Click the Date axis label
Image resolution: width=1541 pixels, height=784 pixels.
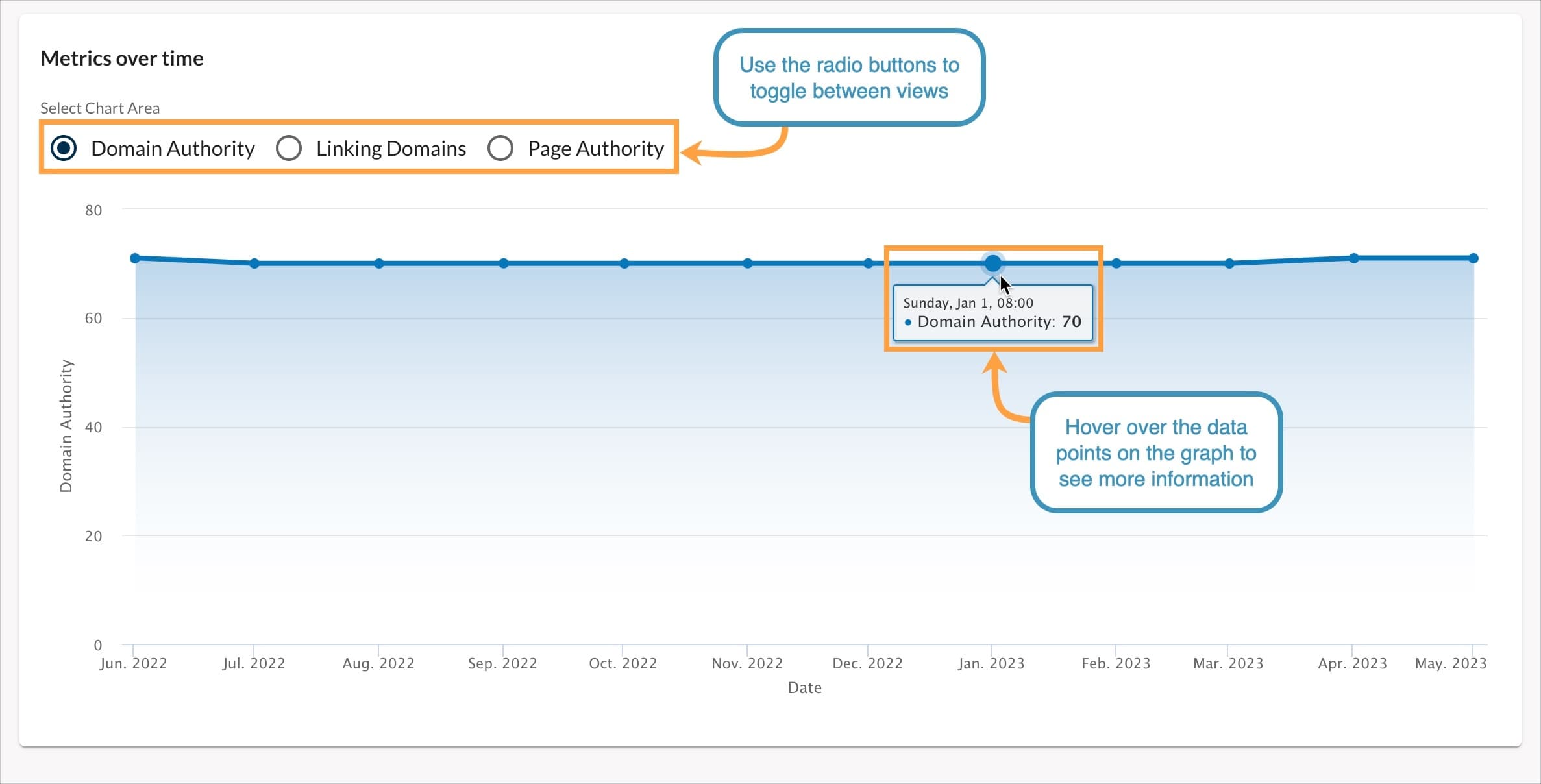[804, 687]
